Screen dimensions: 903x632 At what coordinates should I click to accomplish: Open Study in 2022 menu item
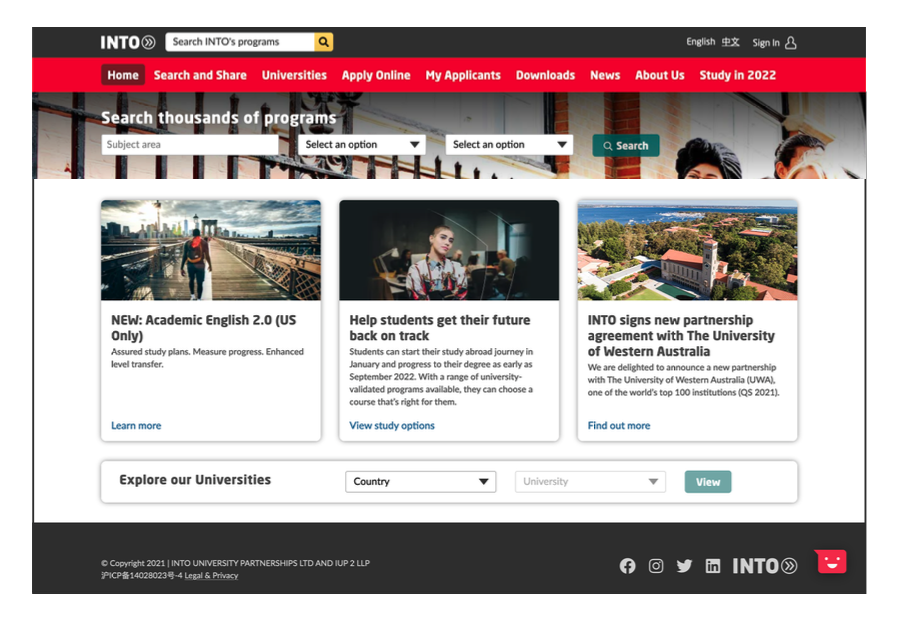tap(738, 75)
